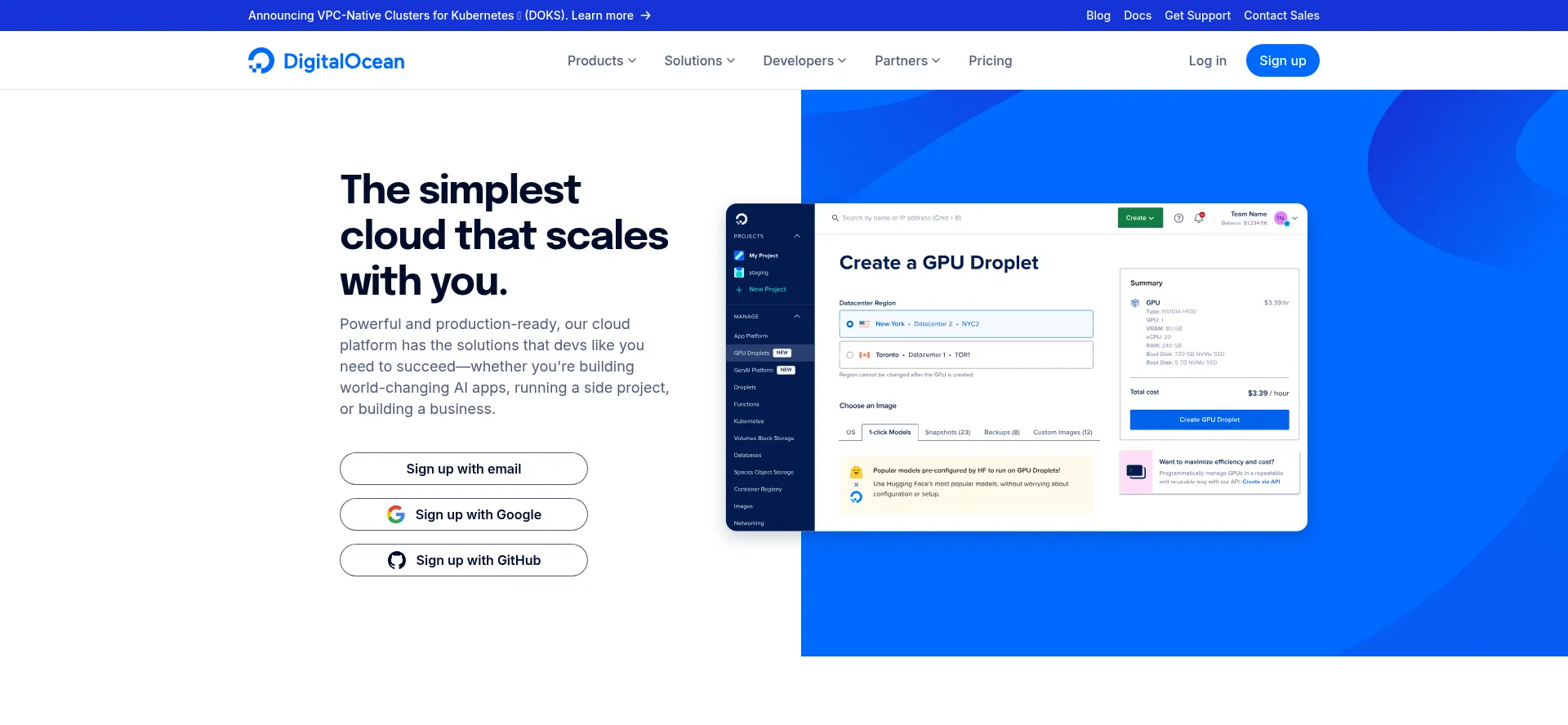Open App Platform in sidebar
1568x725 pixels.
pyautogui.click(x=751, y=336)
